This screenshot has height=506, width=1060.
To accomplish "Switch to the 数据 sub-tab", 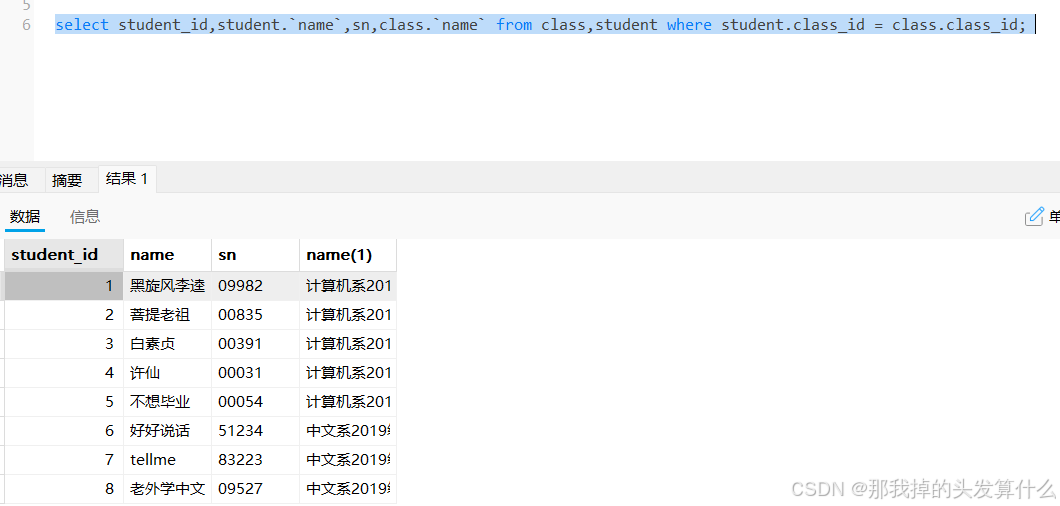I will tap(25, 216).
